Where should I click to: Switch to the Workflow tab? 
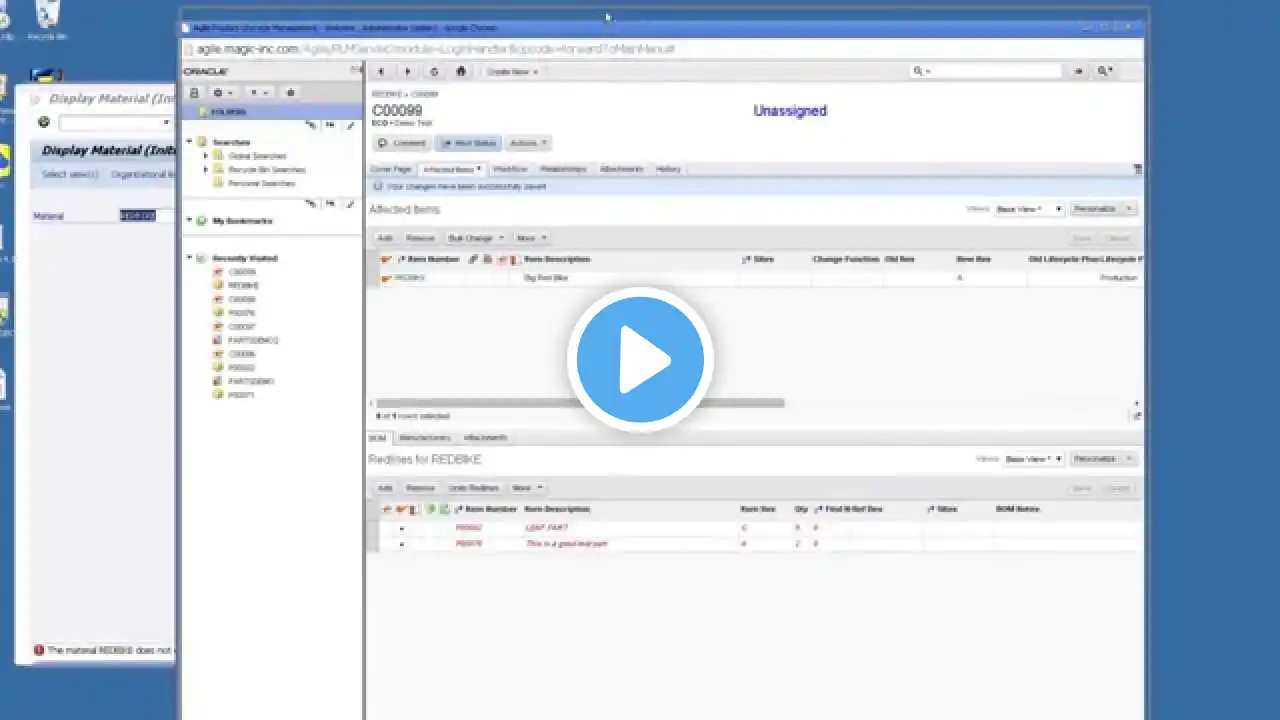[x=510, y=169]
